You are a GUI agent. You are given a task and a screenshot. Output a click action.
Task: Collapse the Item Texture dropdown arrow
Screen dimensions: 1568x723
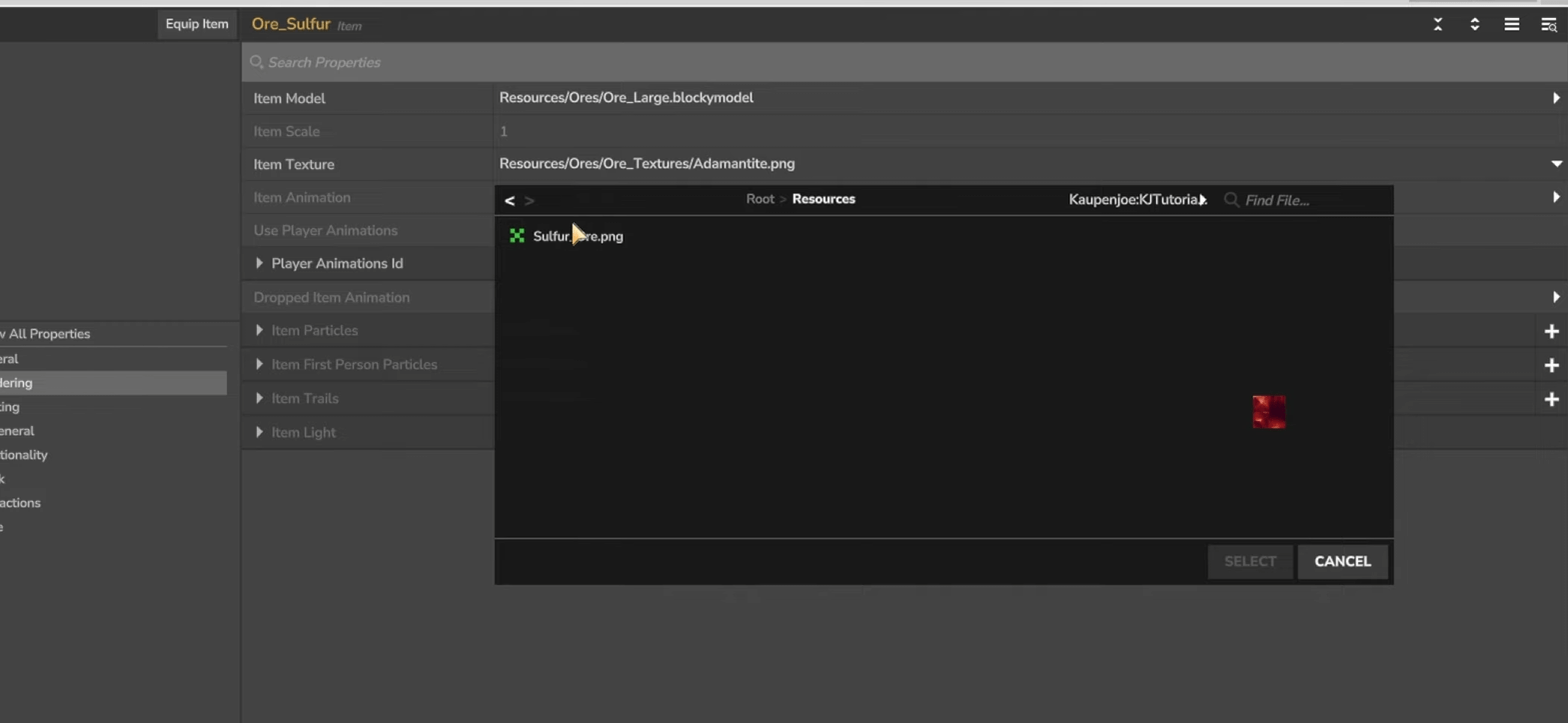pos(1556,164)
